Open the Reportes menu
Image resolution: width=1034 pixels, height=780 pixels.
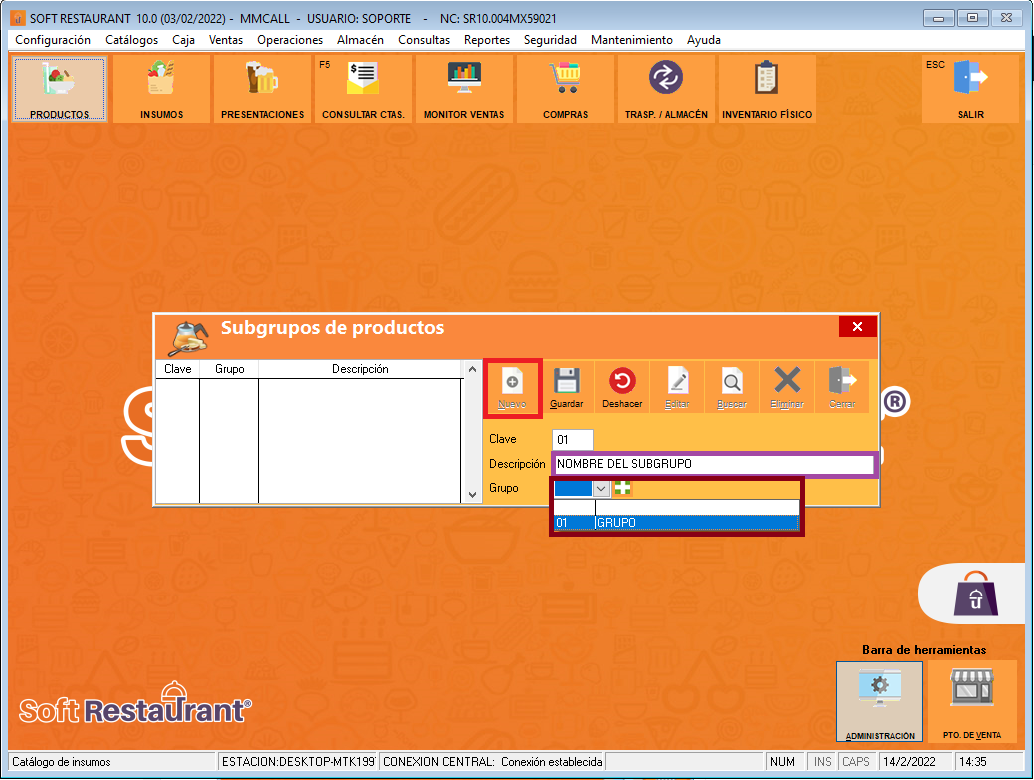coord(487,40)
